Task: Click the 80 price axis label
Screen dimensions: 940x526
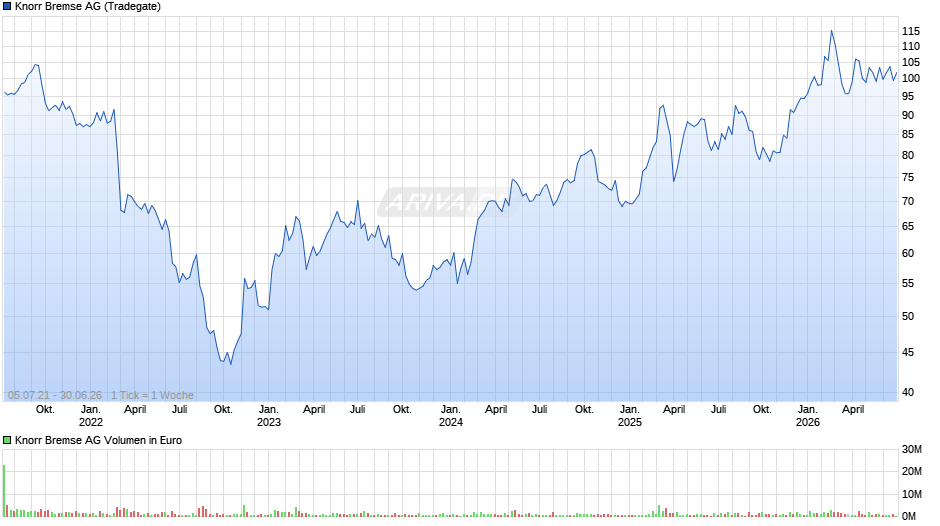Action: pos(908,155)
